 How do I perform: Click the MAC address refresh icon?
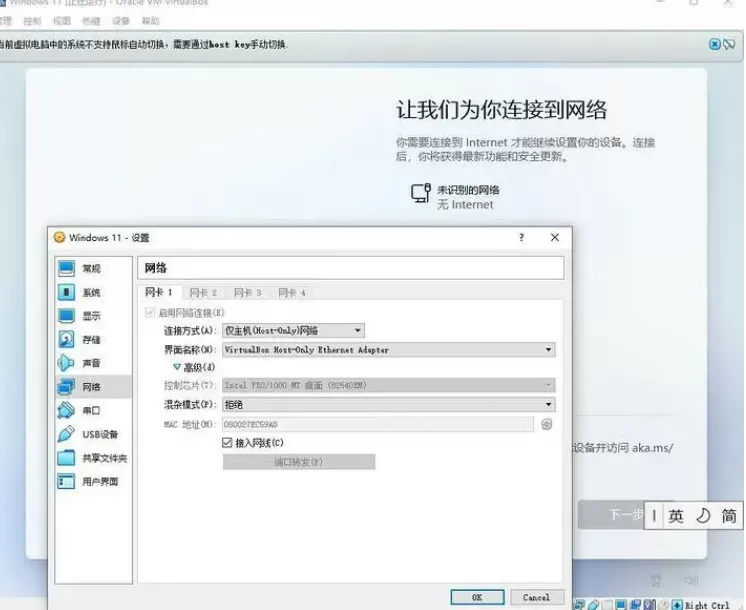pos(547,424)
